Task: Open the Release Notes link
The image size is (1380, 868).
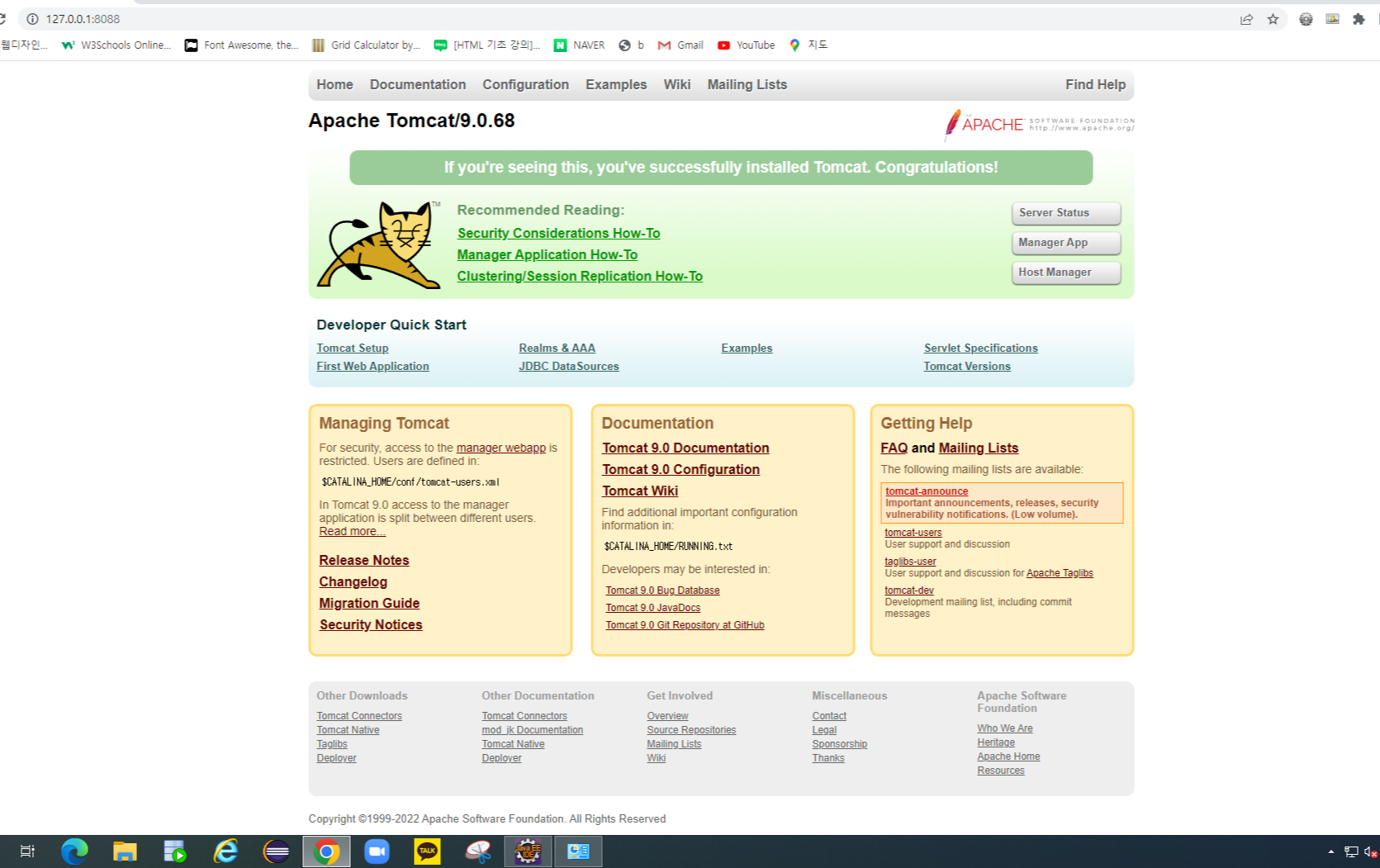Action: tap(364, 561)
